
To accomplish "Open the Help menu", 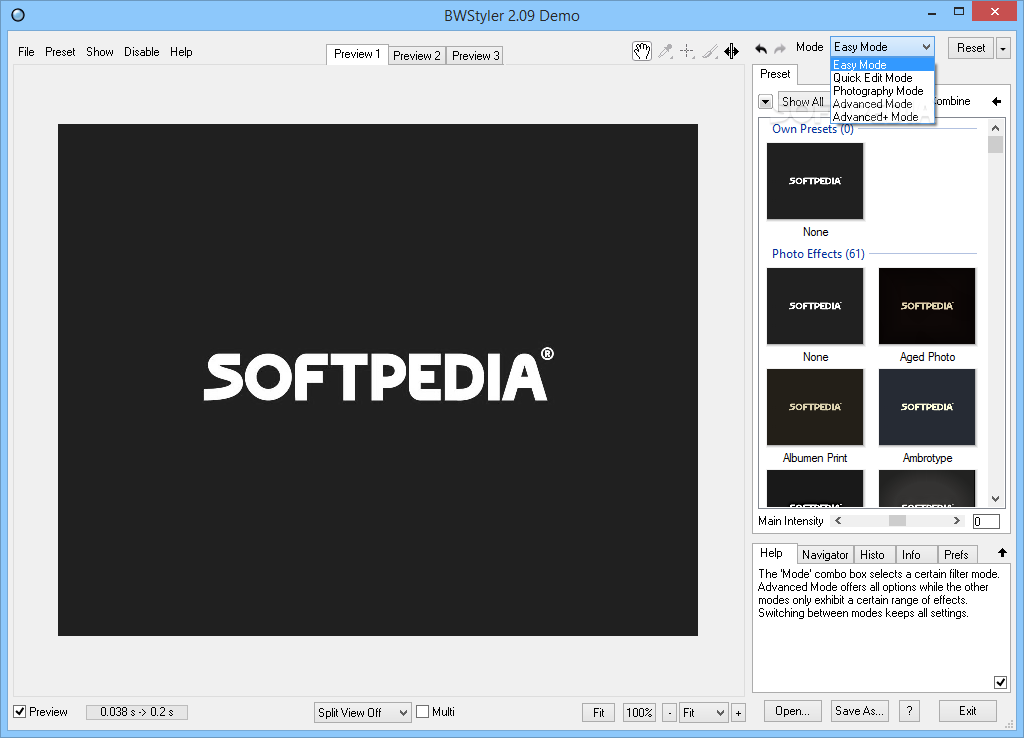I will 181,52.
